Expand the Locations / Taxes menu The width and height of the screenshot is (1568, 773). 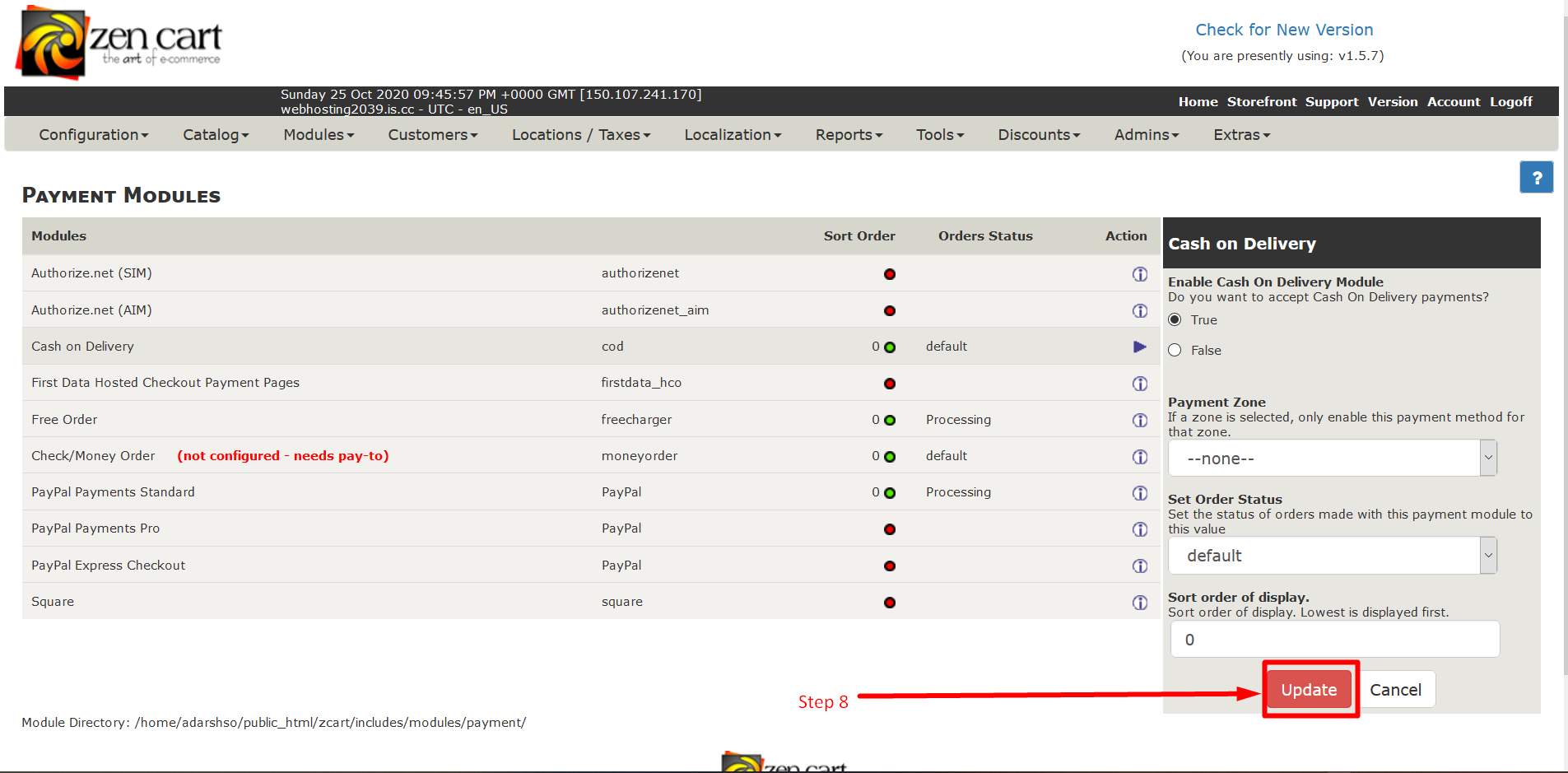[x=581, y=134]
